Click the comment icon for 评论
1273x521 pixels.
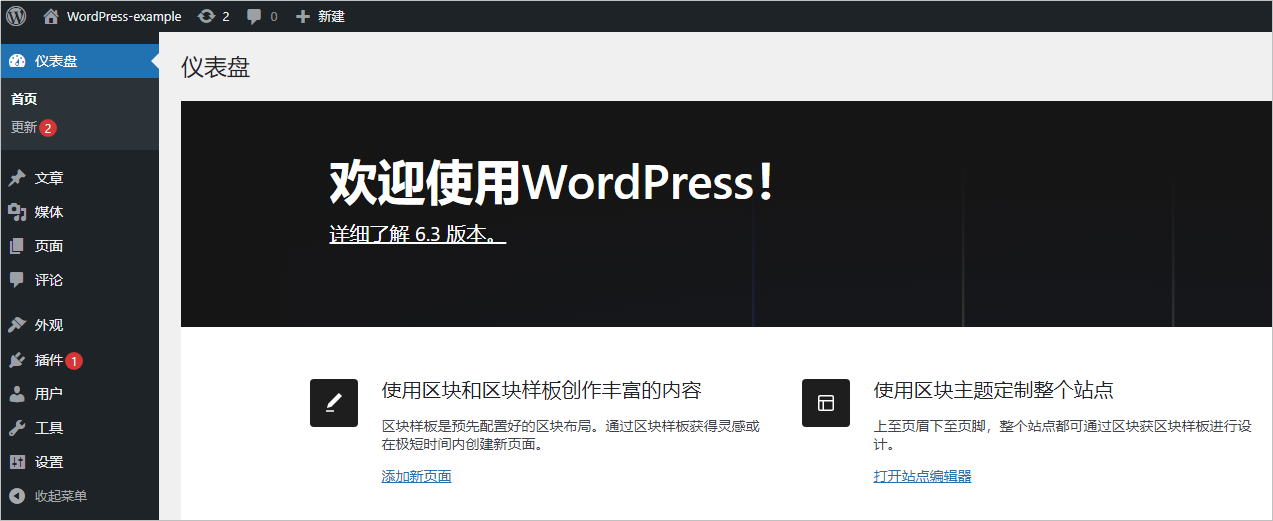[17, 280]
